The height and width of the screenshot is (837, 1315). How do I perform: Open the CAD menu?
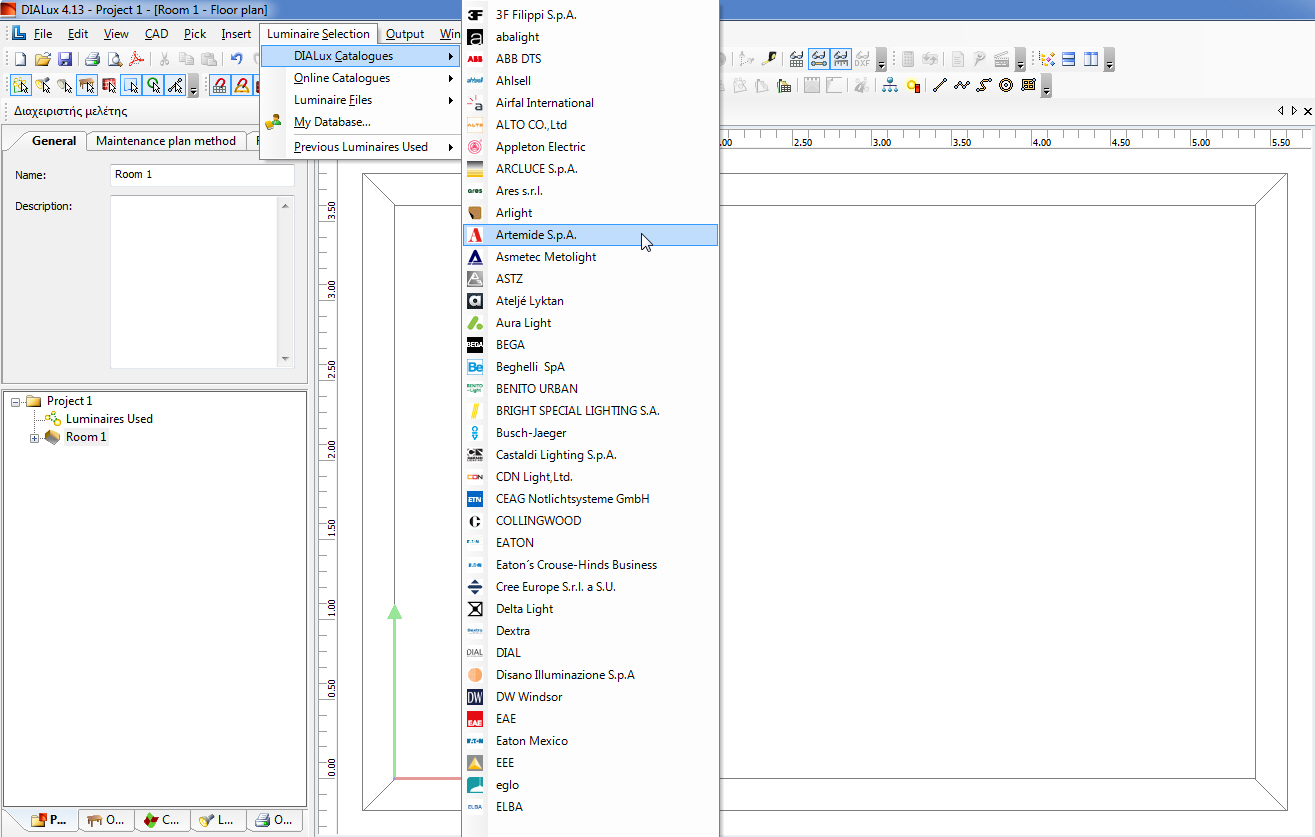pos(157,34)
